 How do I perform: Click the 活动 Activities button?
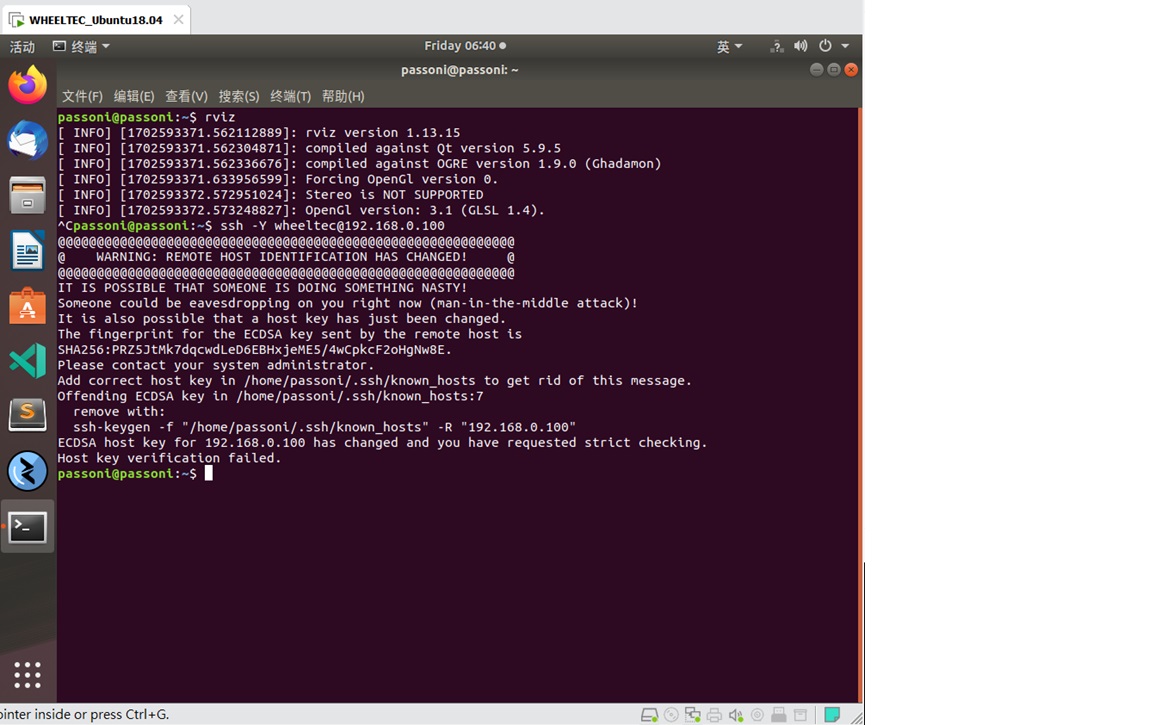click(22, 46)
